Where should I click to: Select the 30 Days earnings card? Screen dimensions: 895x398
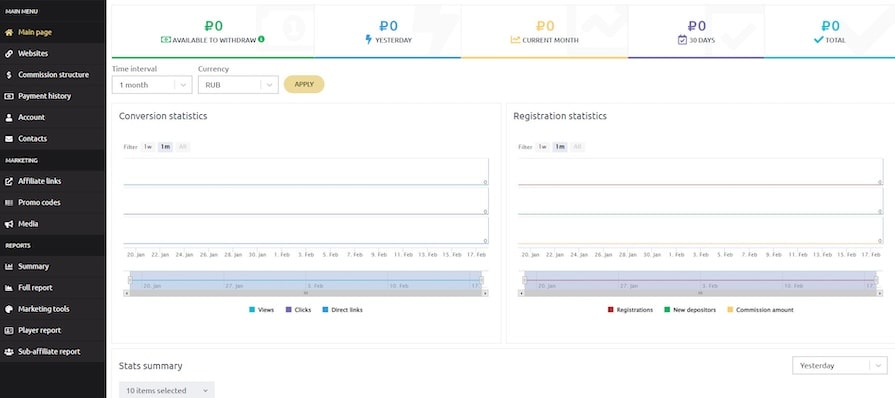pyautogui.click(x=696, y=32)
